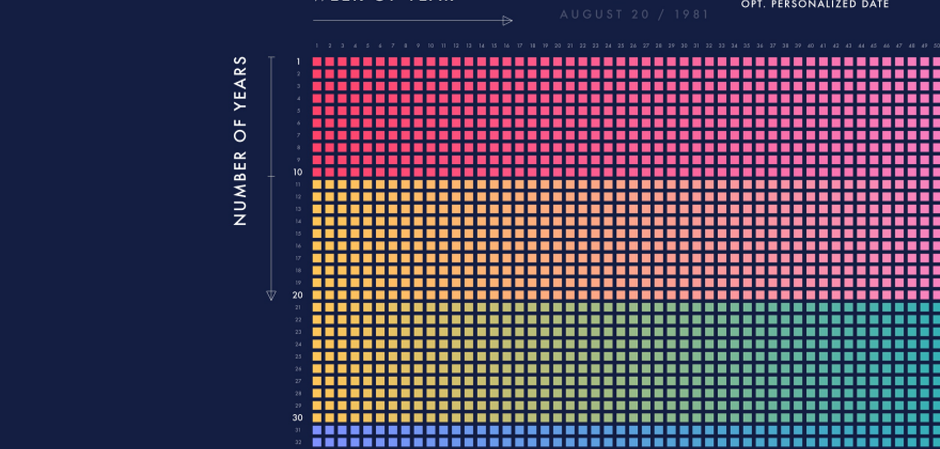Select the bold year label 20

tap(298, 295)
